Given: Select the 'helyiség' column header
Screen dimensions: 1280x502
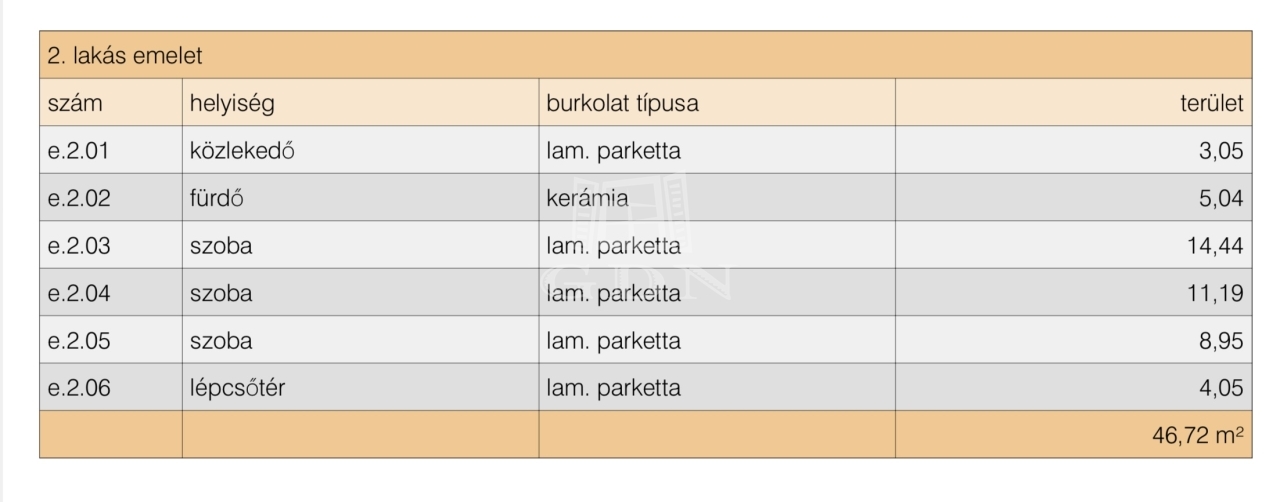Looking at the screenshot, I should pos(232,104).
